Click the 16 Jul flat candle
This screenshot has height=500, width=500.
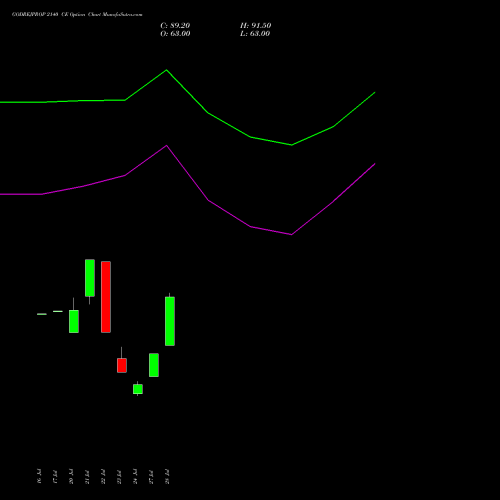42,314
